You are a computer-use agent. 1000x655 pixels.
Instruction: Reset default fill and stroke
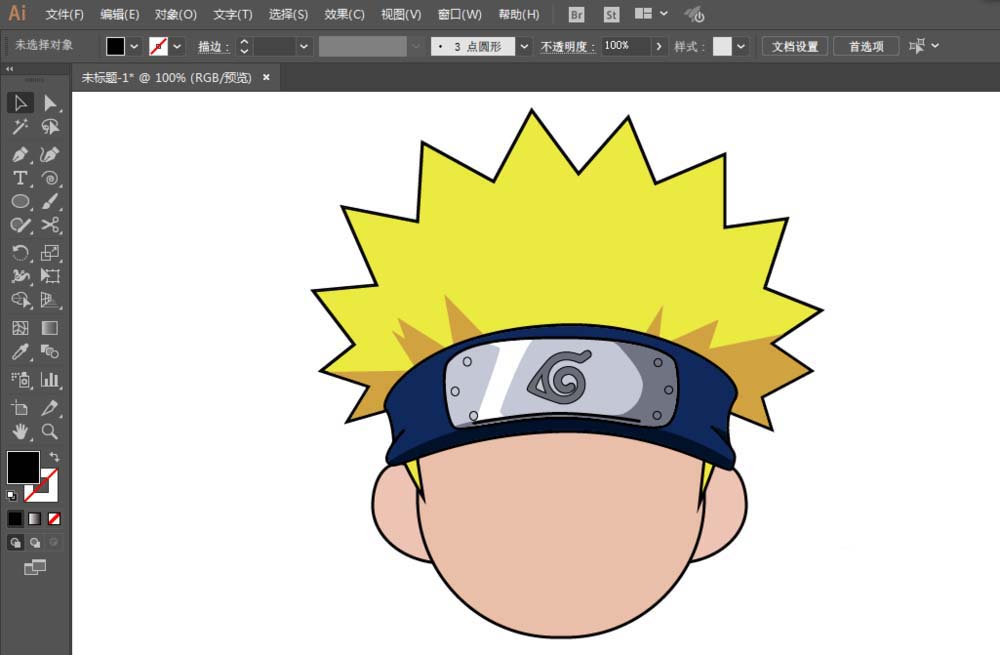point(11,495)
